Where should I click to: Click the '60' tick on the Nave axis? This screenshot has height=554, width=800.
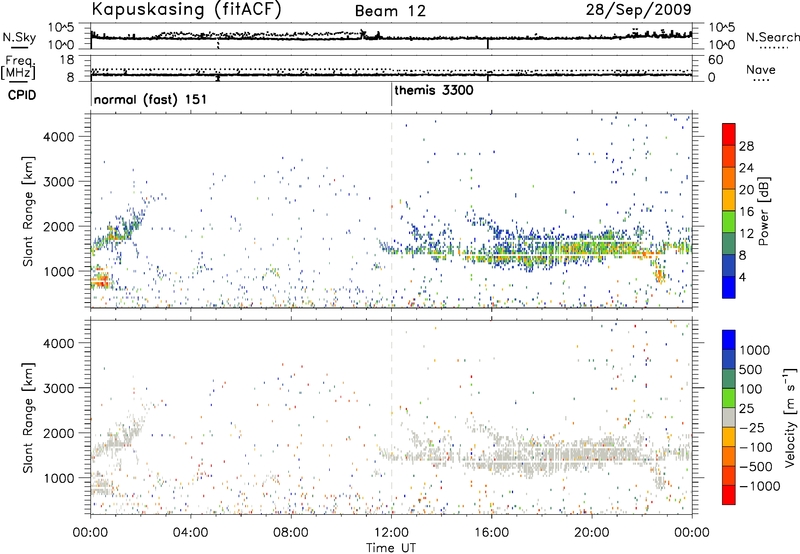[x=716, y=60]
